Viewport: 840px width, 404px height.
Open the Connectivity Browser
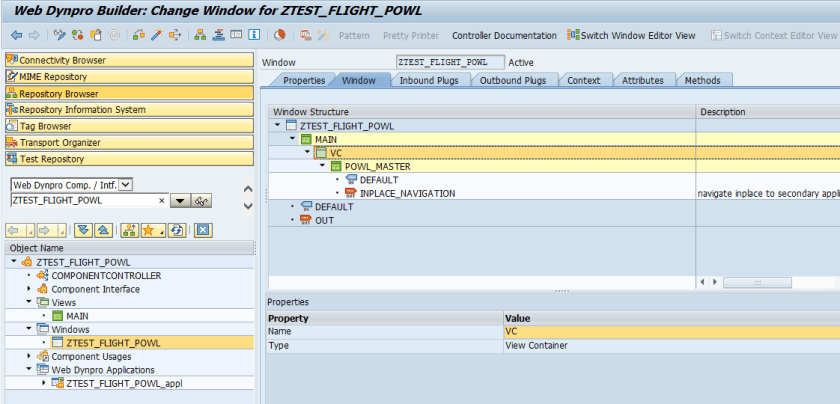[x=129, y=60]
